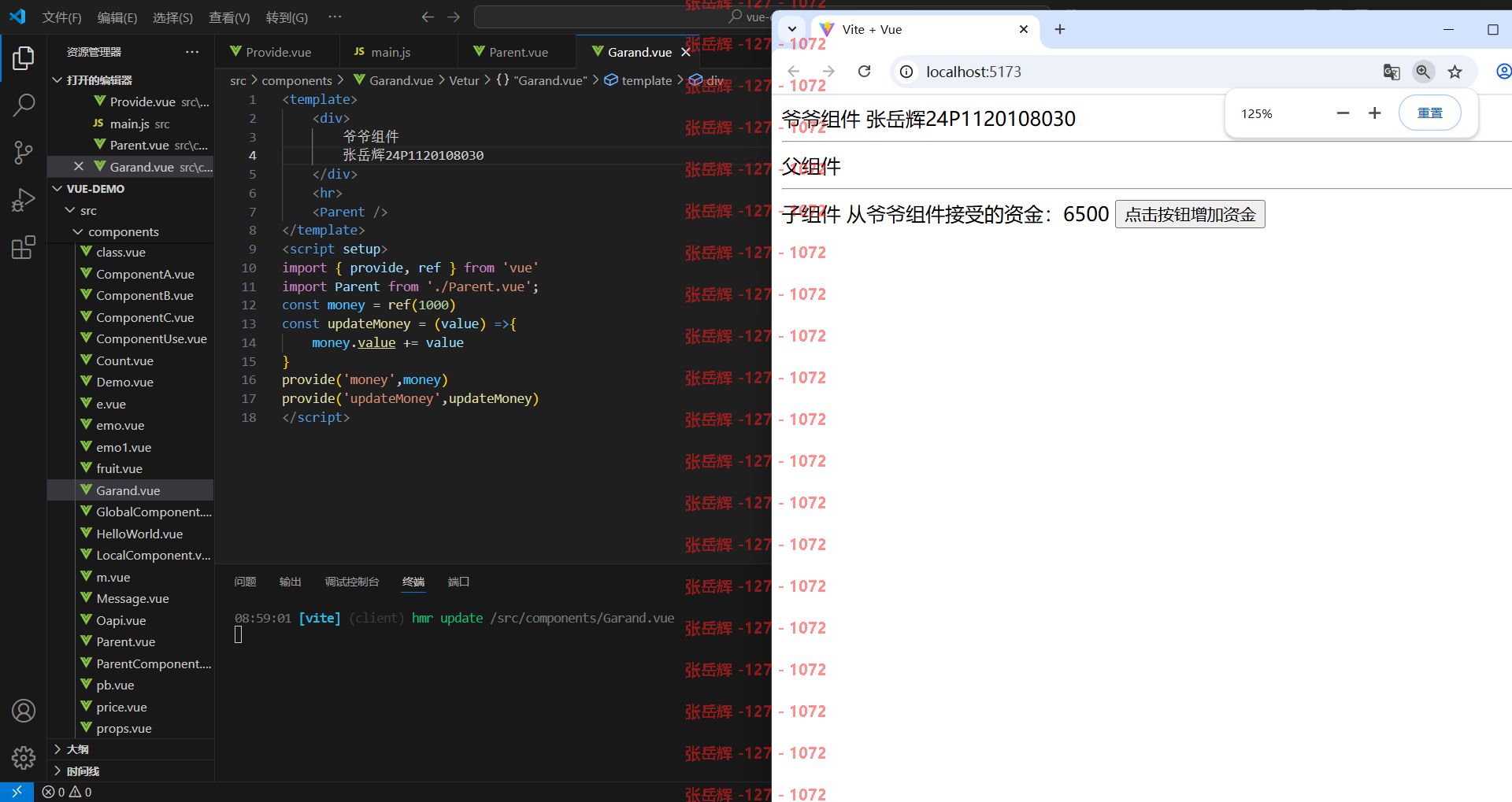Open the Extensions view
Viewport: 1512px width, 802px height.
(x=24, y=248)
